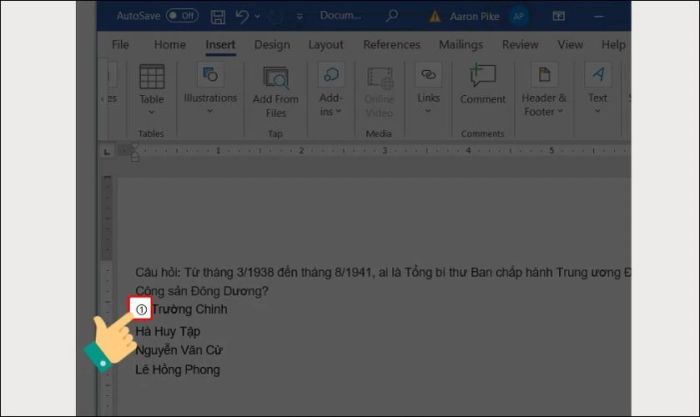This screenshot has height=417, width=700.
Task: Switch to the Home tab
Action: [170, 45]
